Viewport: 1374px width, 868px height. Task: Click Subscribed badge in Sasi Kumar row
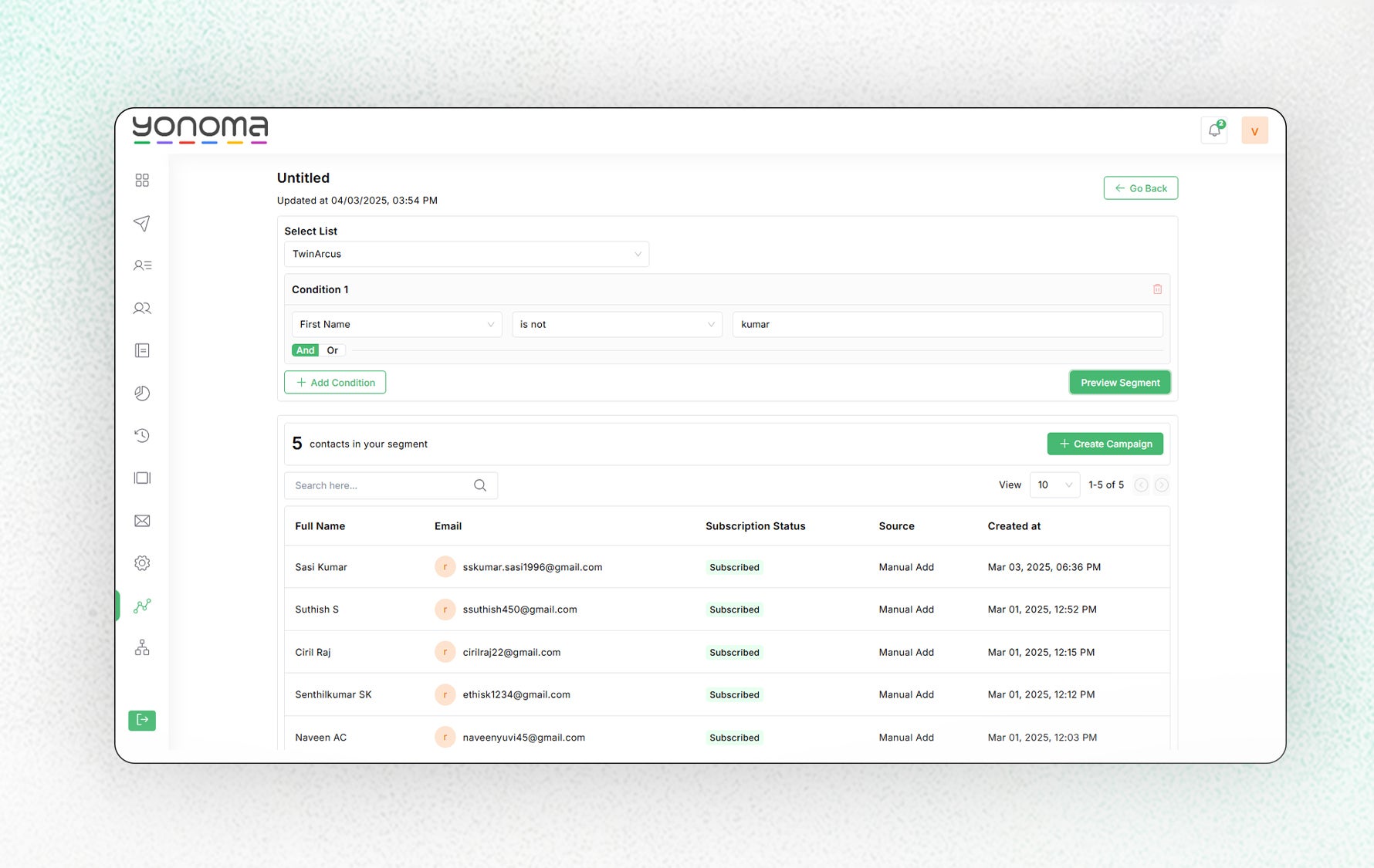pyautogui.click(x=735, y=567)
